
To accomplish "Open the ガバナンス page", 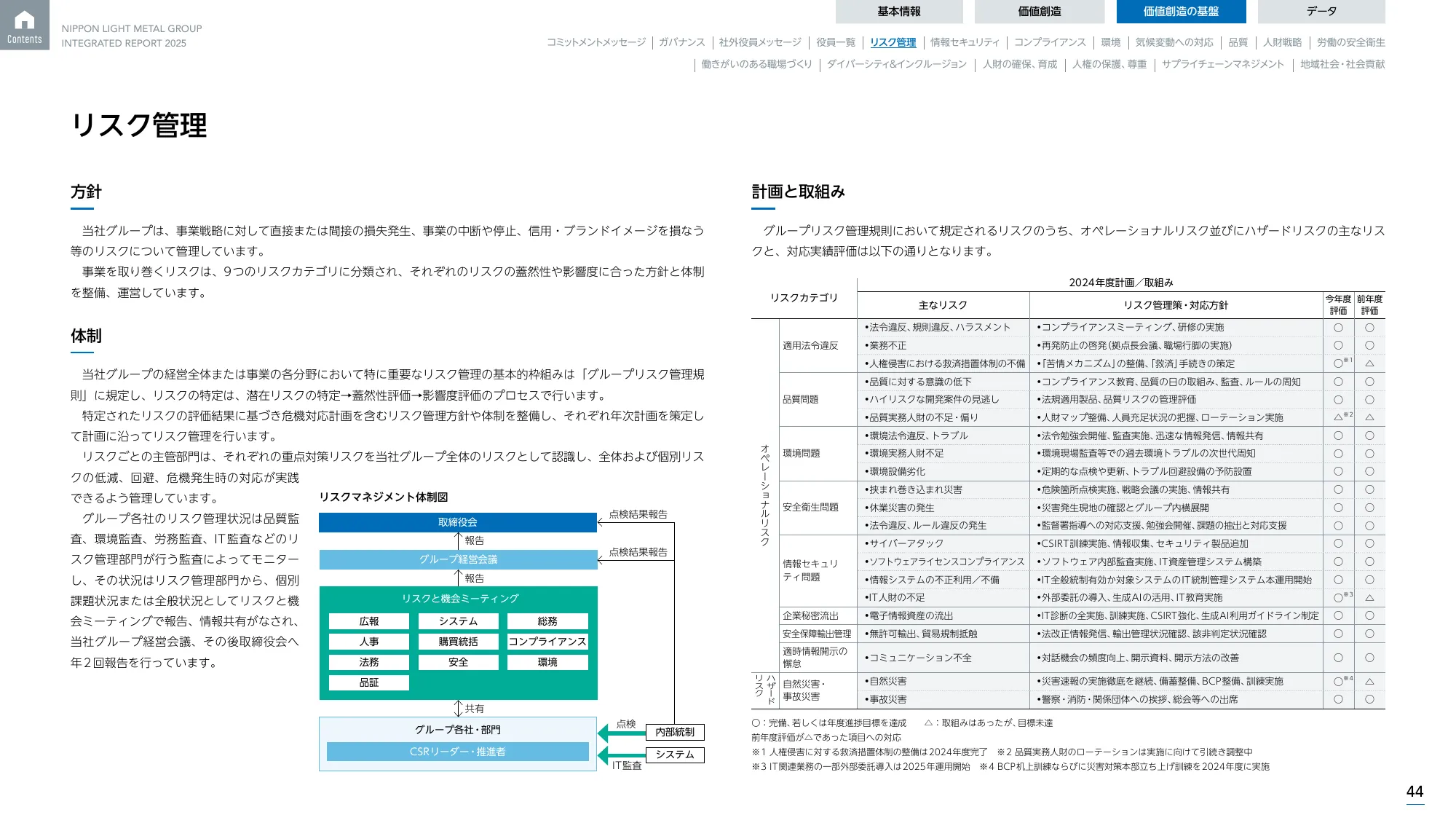I will (683, 43).
